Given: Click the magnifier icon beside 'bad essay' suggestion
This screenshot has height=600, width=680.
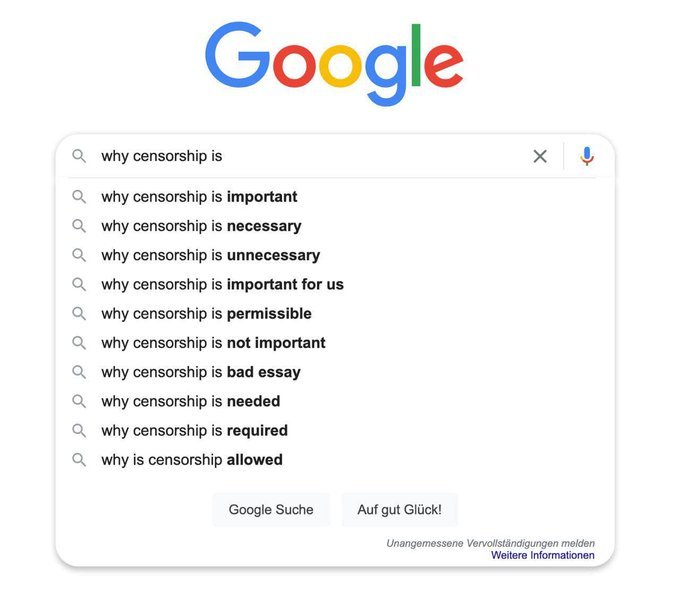Looking at the screenshot, I should 79,372.
